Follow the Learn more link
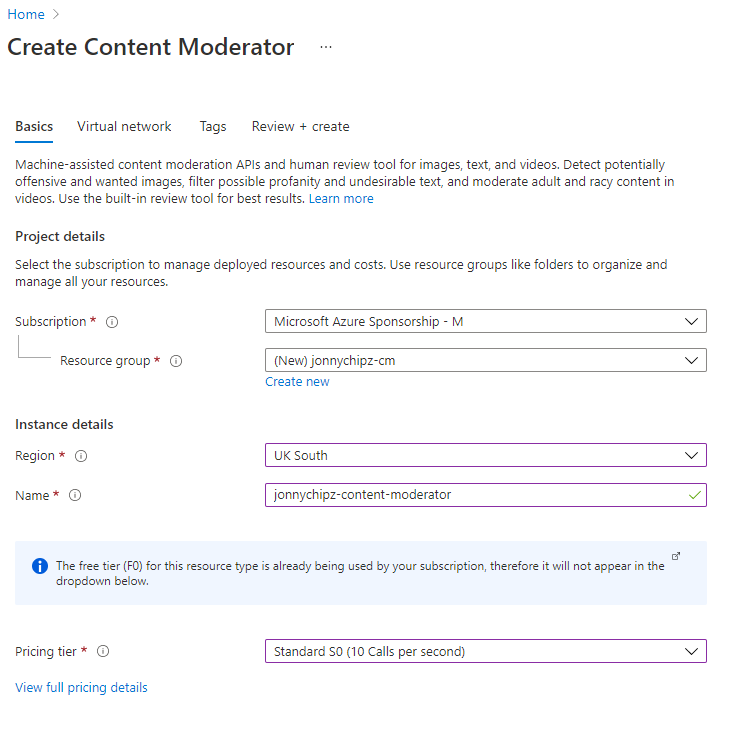The width and height of the screenshot is (751, 740). tap(341, 199)
